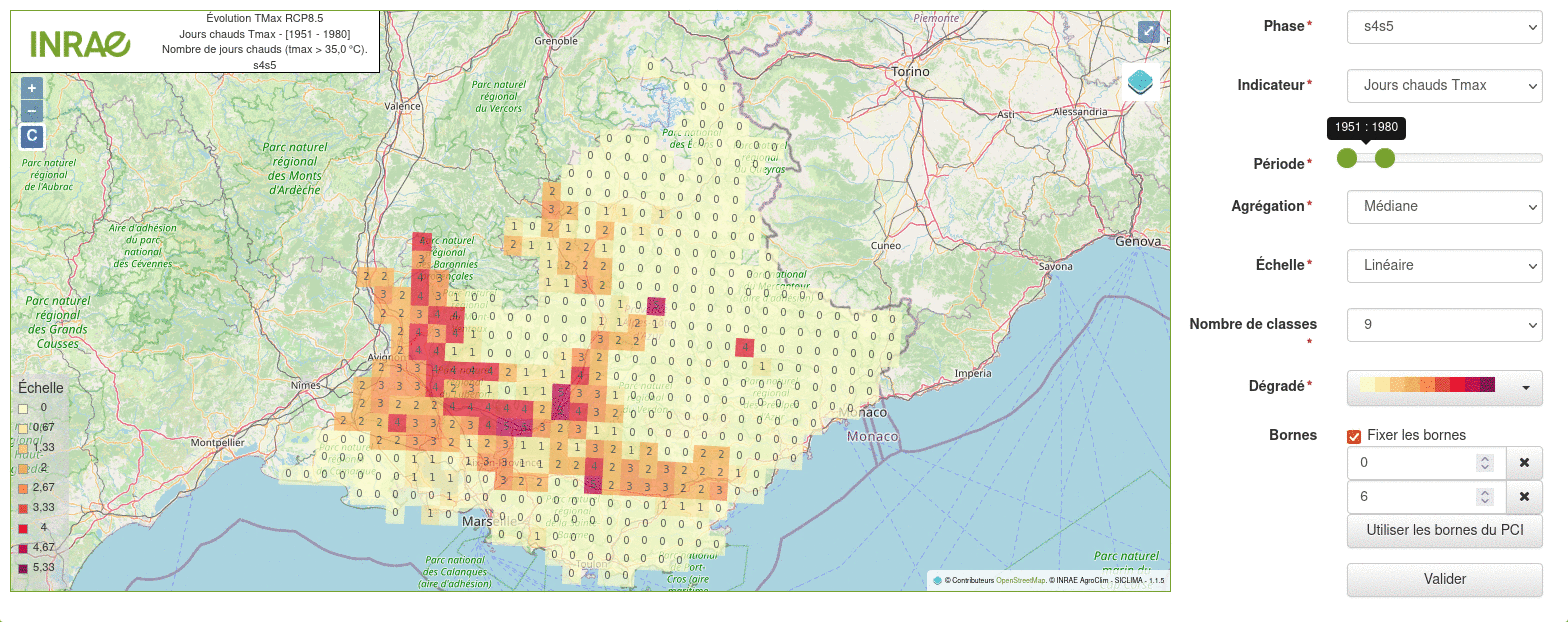Clear the upper bound value 6
Image resolution: width=1568 pixels, height=622 pixels.
click(1524, 496)
